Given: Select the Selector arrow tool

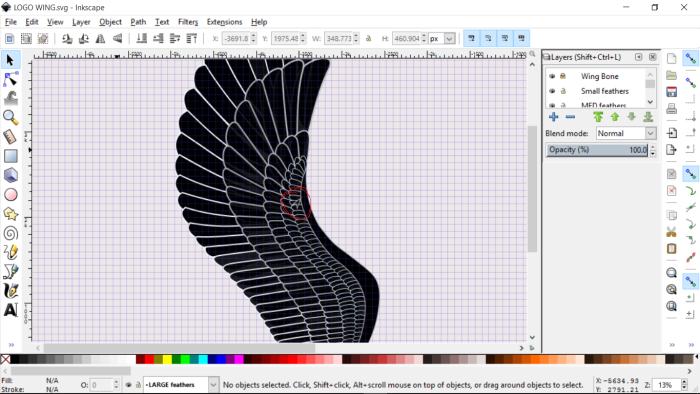Looking at the screenshot, I should click(x=10, y=60).
